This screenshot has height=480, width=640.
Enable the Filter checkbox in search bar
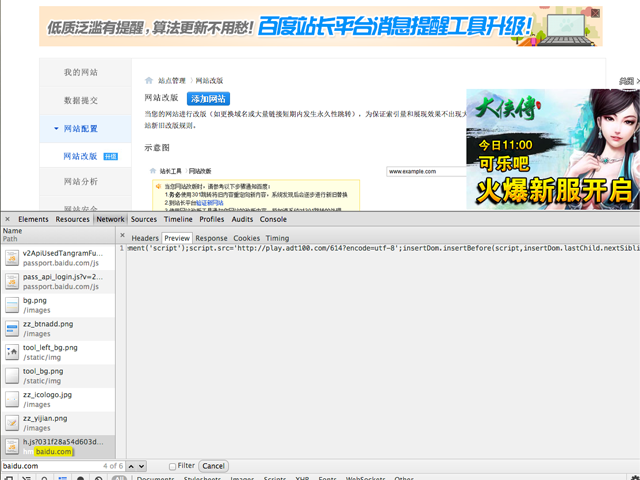pyautogui.click(x=172, y=466)
